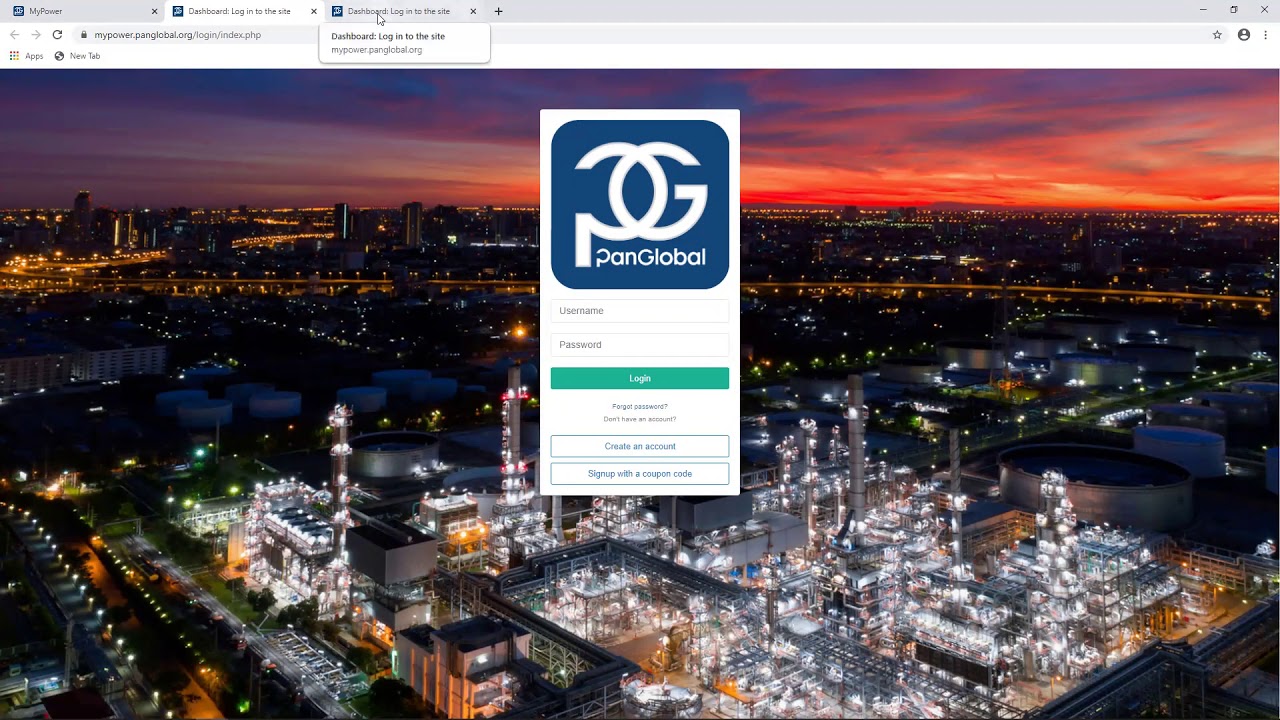
Task: Click Signup with a coupon code
Action: 640,474
